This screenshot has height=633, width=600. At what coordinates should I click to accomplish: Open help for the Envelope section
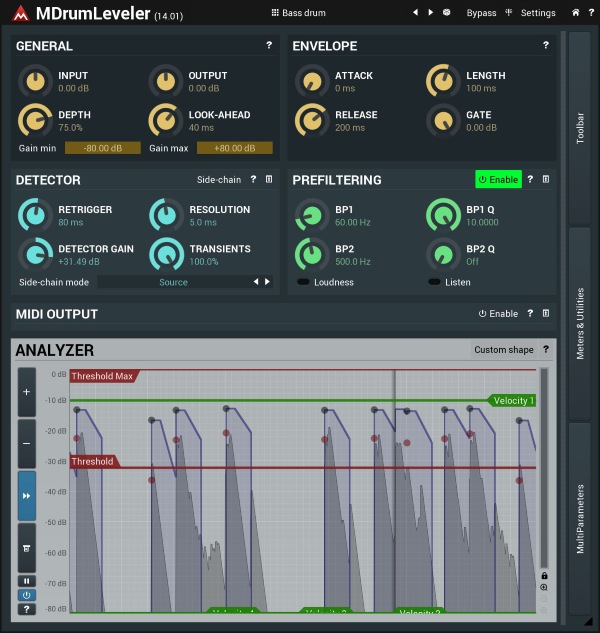545,46
